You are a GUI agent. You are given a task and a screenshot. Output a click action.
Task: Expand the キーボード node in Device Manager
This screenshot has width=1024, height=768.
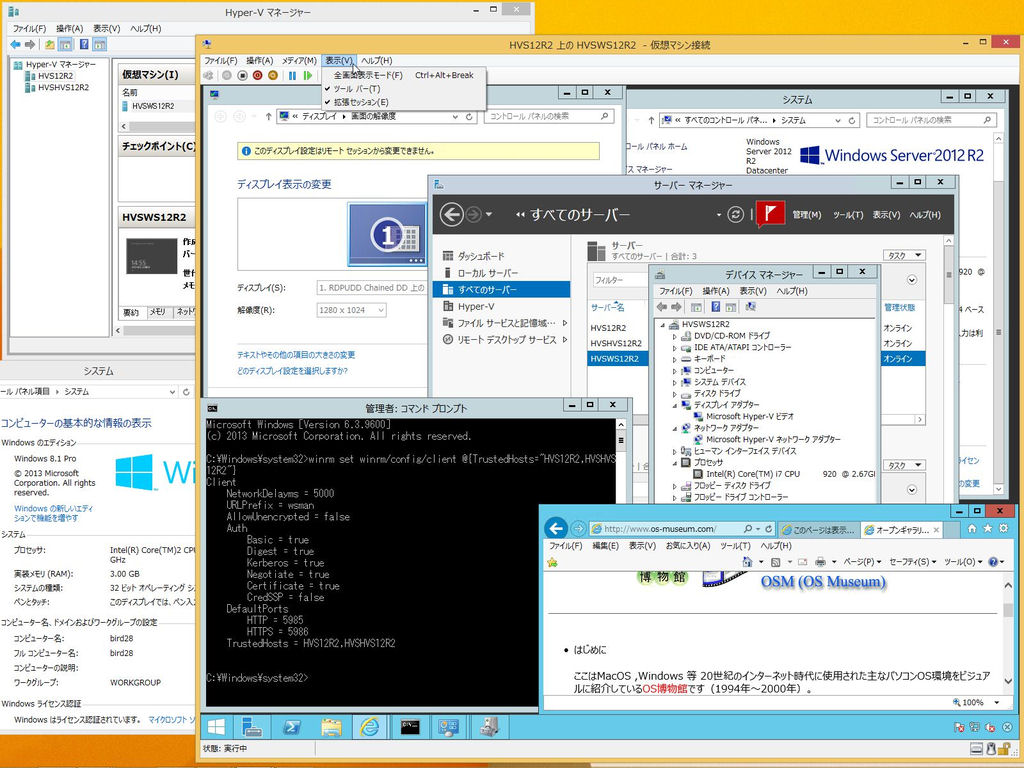pyautogui.click(x=675, y=359)
